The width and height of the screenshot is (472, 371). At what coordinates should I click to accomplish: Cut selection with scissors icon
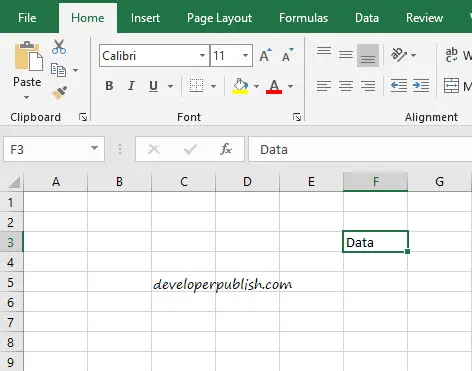(59, 47)
